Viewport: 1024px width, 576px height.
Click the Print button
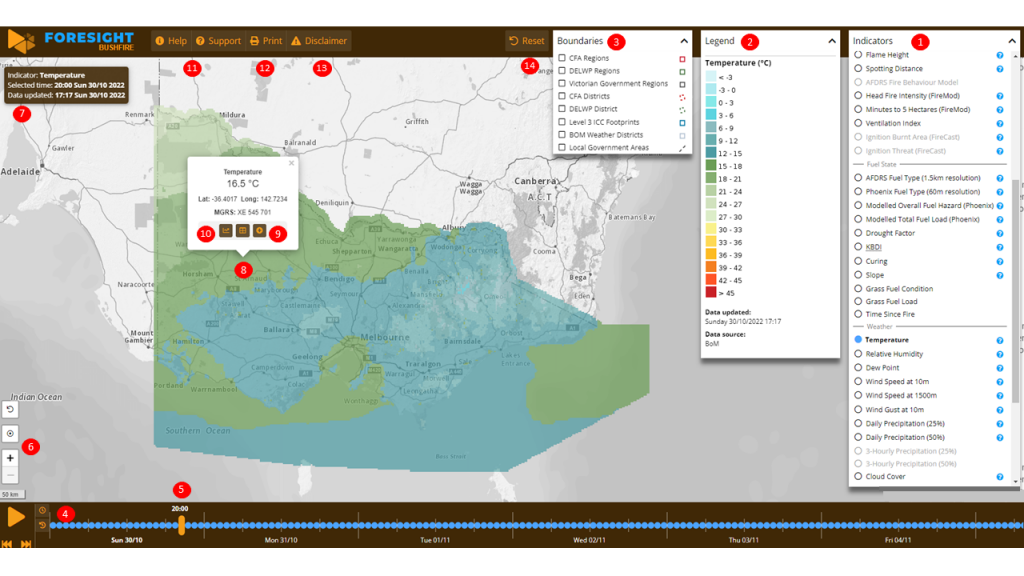point(266,41)
